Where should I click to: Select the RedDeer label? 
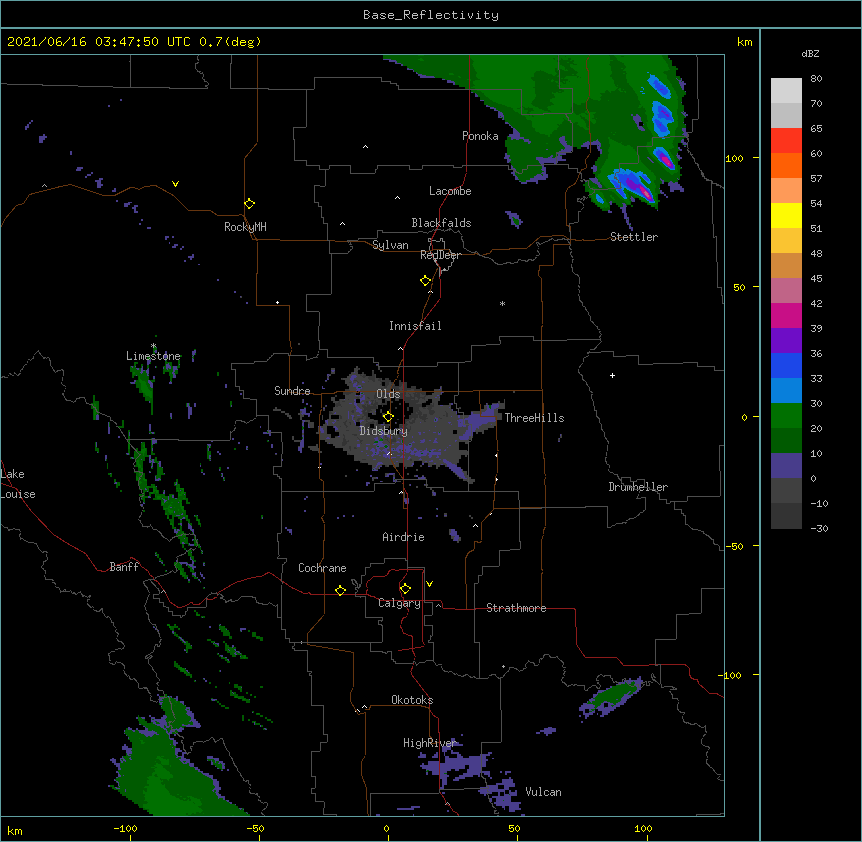440,255
